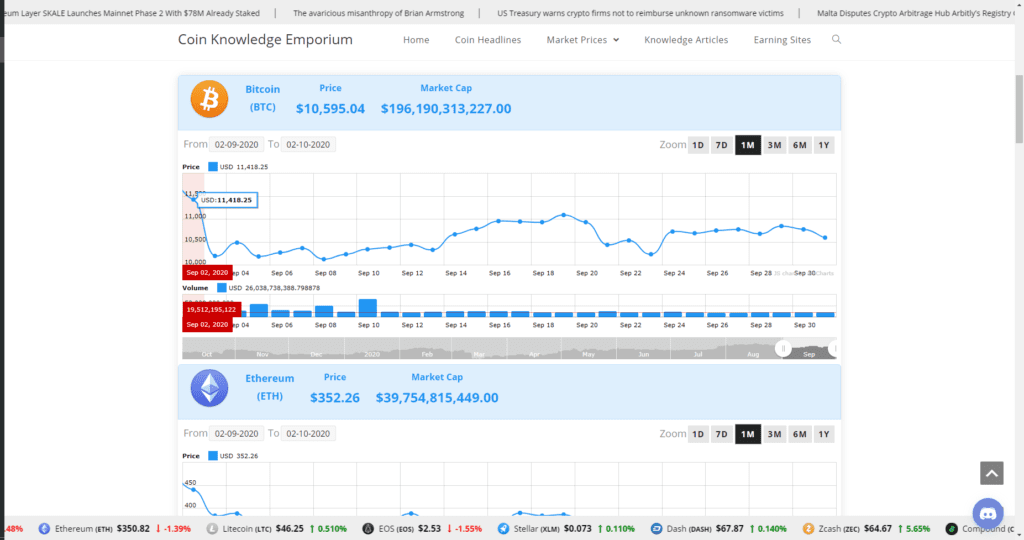Click Ethereum price $352.26
This screenshot has width=1024, height=540.
(334, 398)
